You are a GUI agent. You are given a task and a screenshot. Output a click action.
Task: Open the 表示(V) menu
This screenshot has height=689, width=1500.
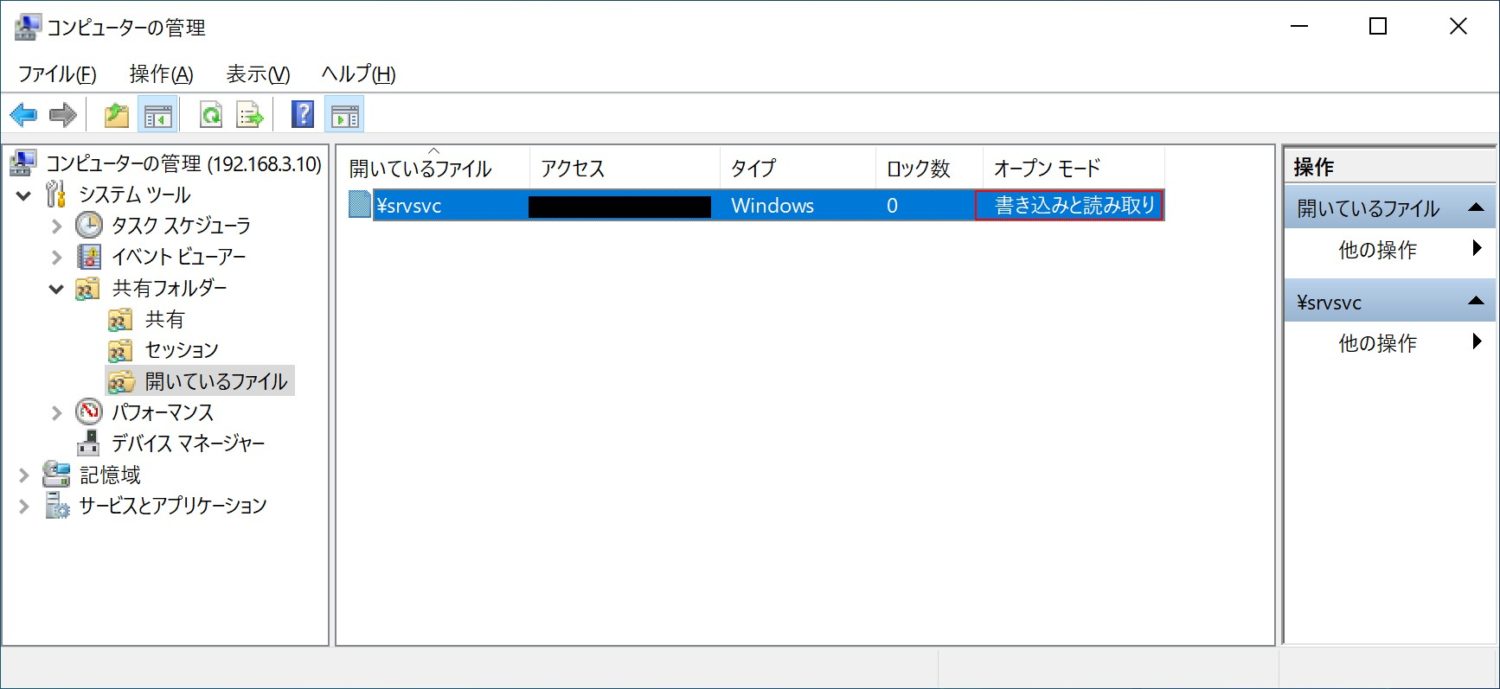click(257, 74)
